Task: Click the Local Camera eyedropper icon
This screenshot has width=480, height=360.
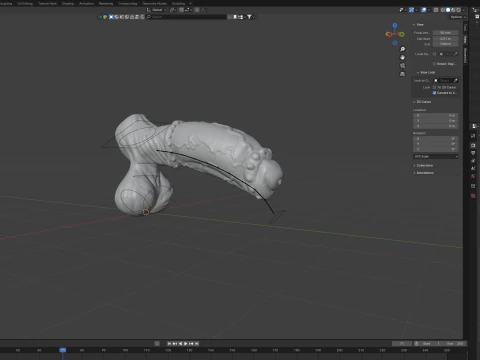Action: click(455, 54)
